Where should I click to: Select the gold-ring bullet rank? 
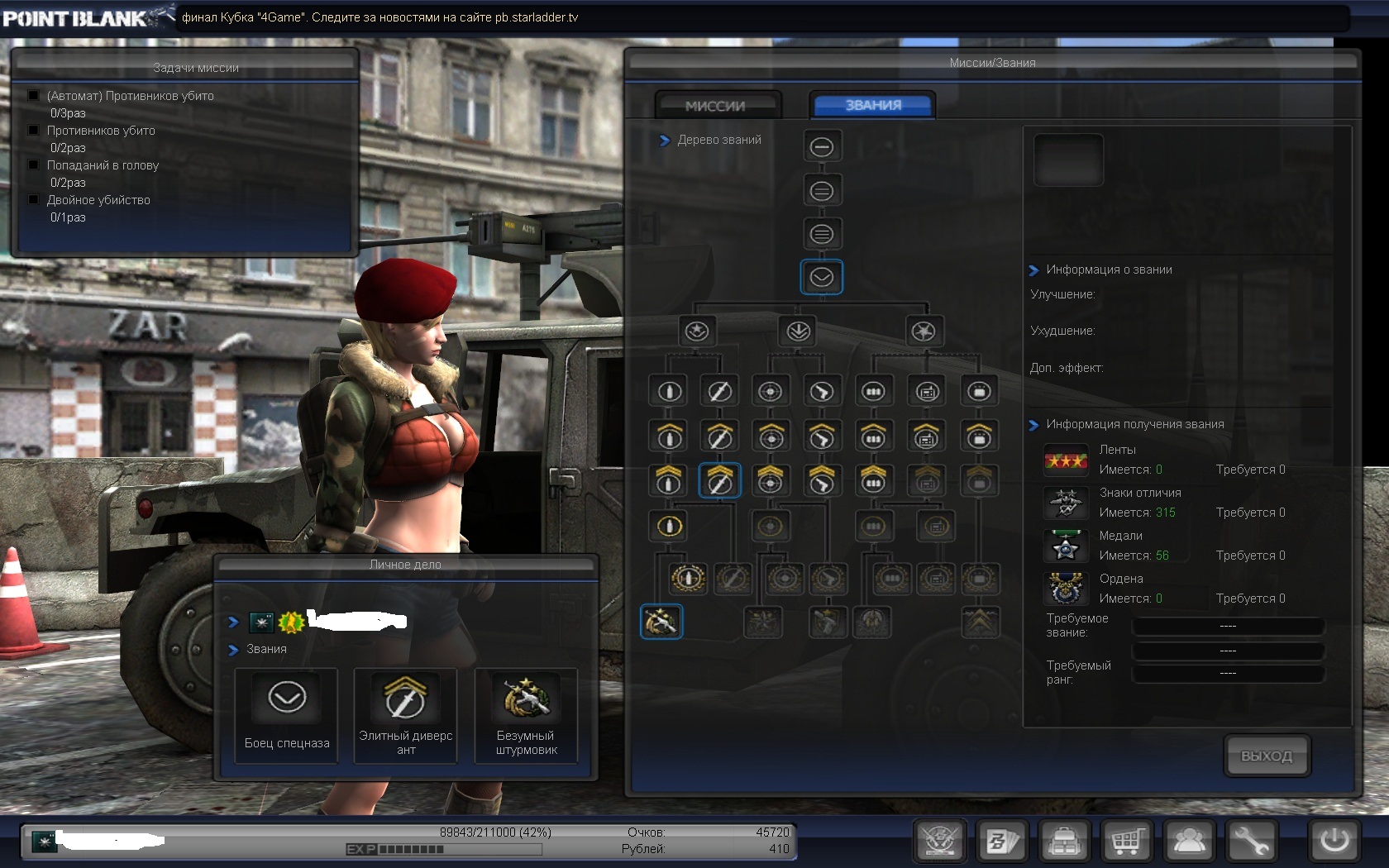click(669, 526)
